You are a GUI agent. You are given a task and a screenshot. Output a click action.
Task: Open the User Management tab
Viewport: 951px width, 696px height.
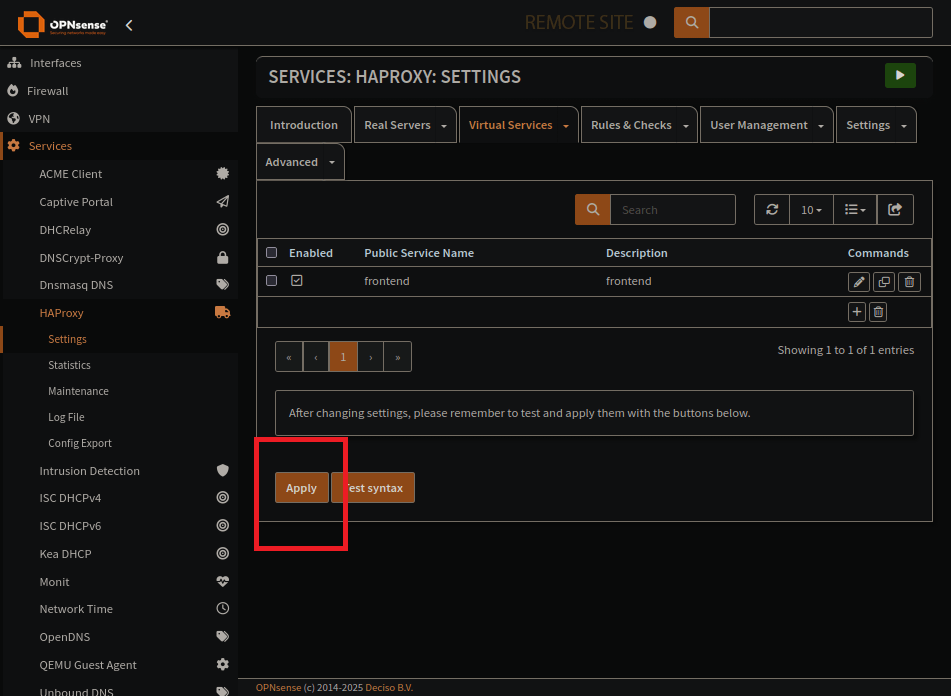pyautogui.click(x=759, y=125)
